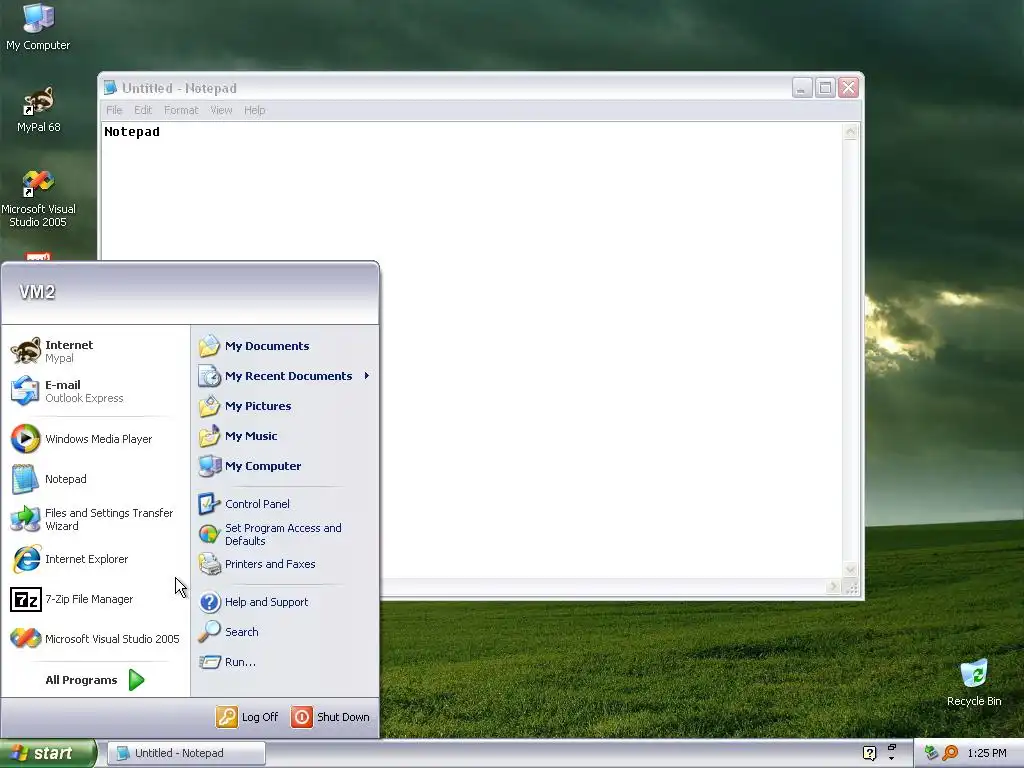Click Notepad horizontal scrollbar right arrow
This screenshot has height=768, width=1024.
point(833,587)
